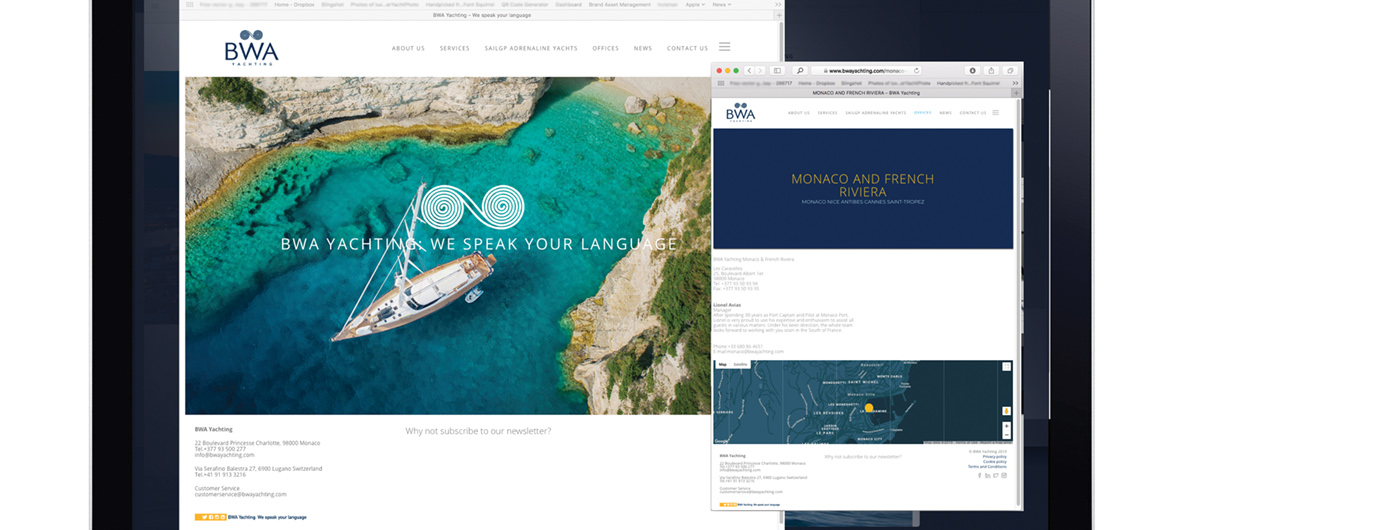The height and width of the screenshot is (530, 1400).
Task: Go back in front Safari window
Action: coord(749,71)
